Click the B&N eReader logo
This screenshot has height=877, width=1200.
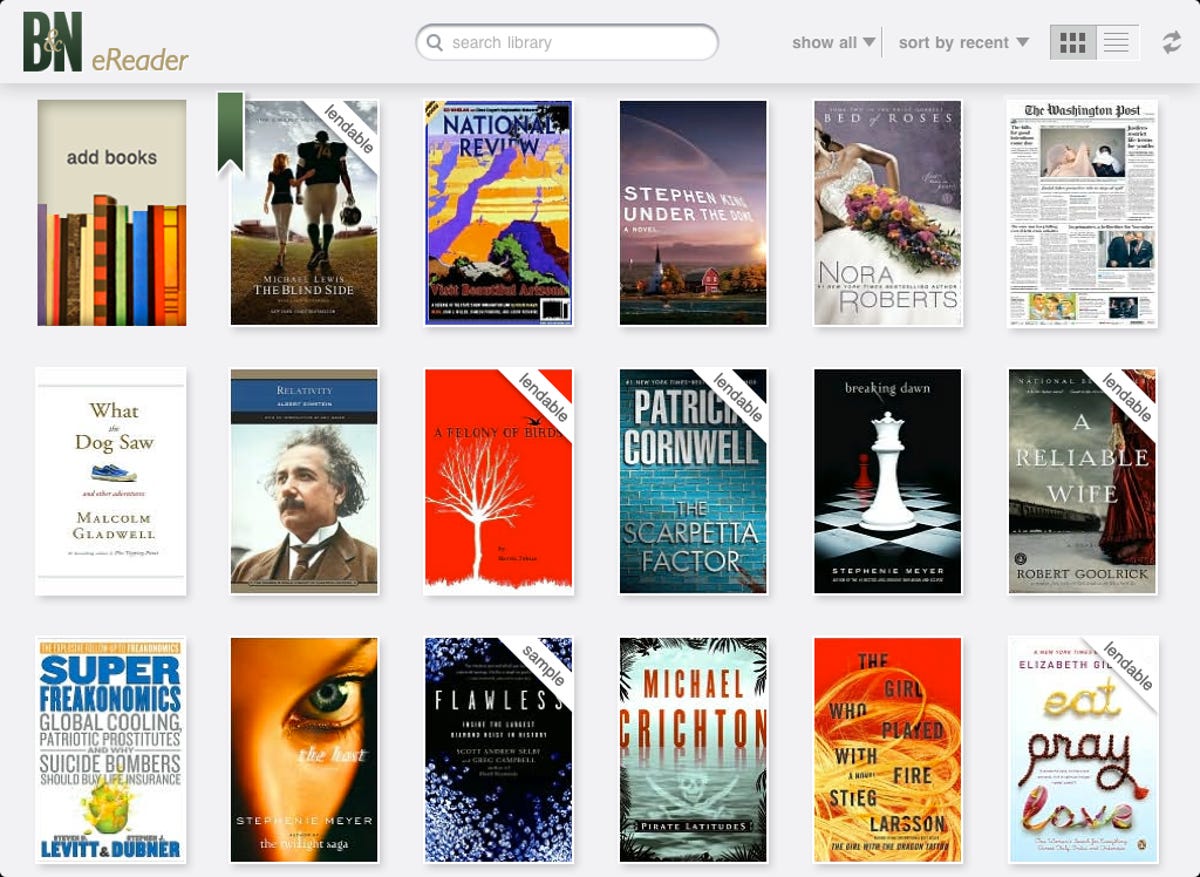[x=105, y=44]
